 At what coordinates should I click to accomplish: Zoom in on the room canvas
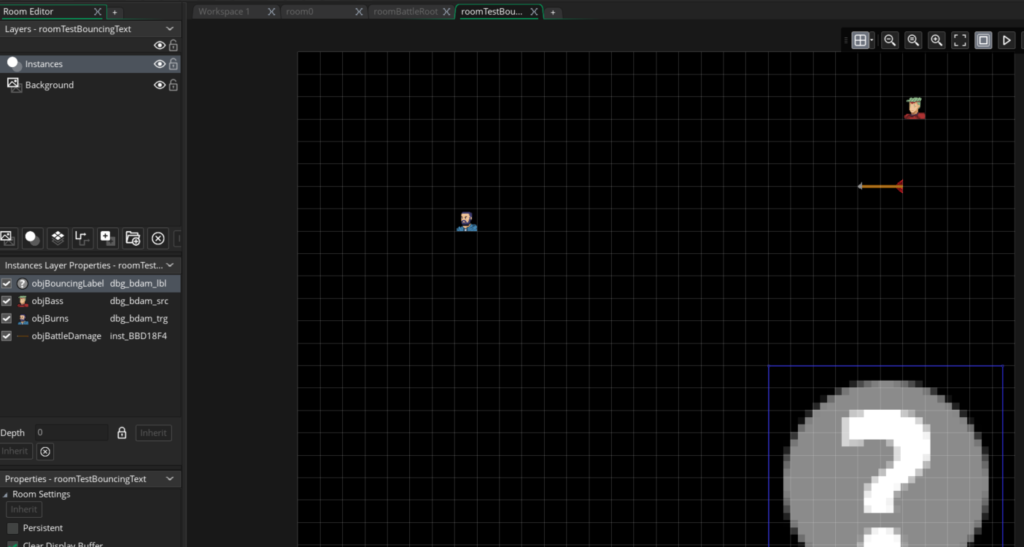pos(936,40)
